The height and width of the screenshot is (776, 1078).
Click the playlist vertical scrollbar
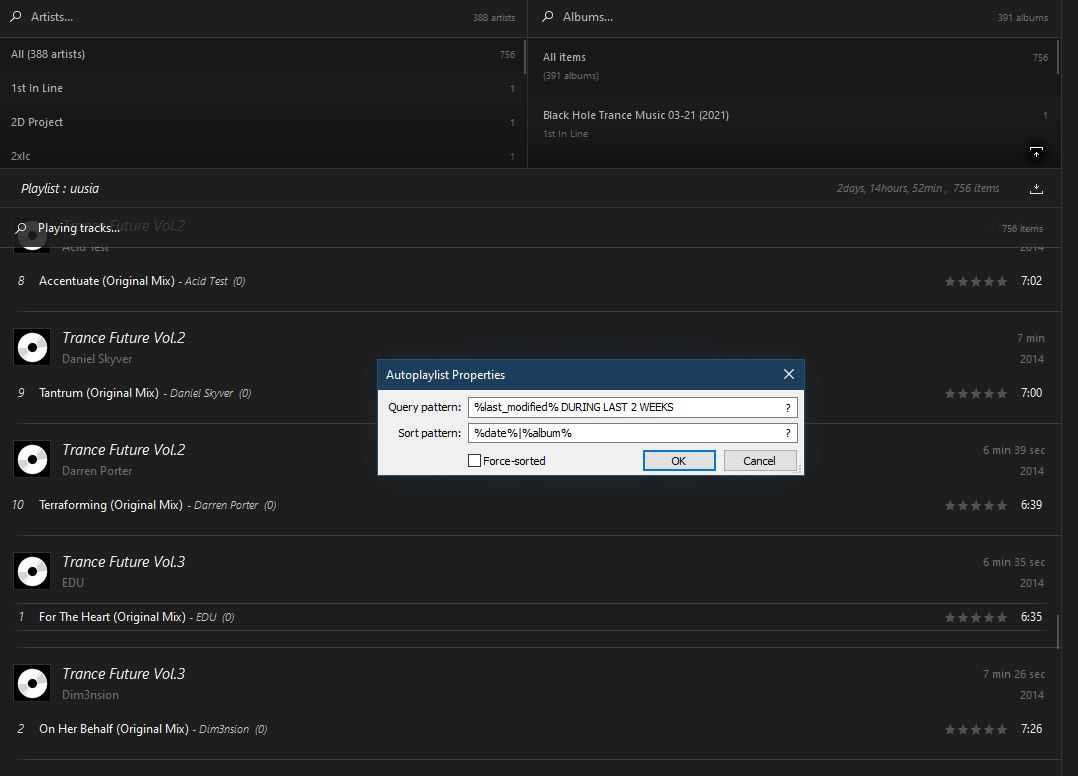1057,630
